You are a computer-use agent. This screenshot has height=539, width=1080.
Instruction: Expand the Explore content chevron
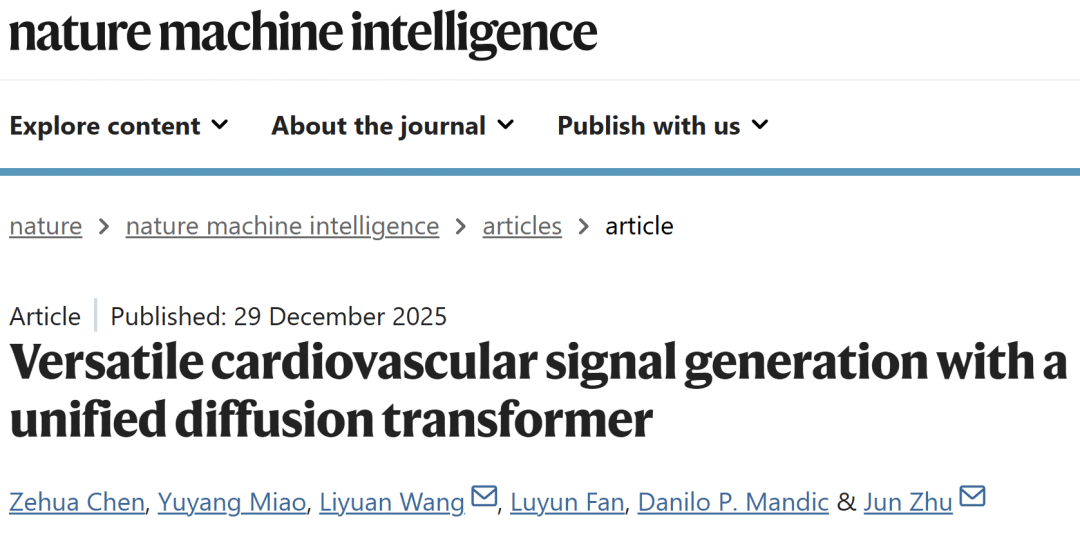coord(220,125)
